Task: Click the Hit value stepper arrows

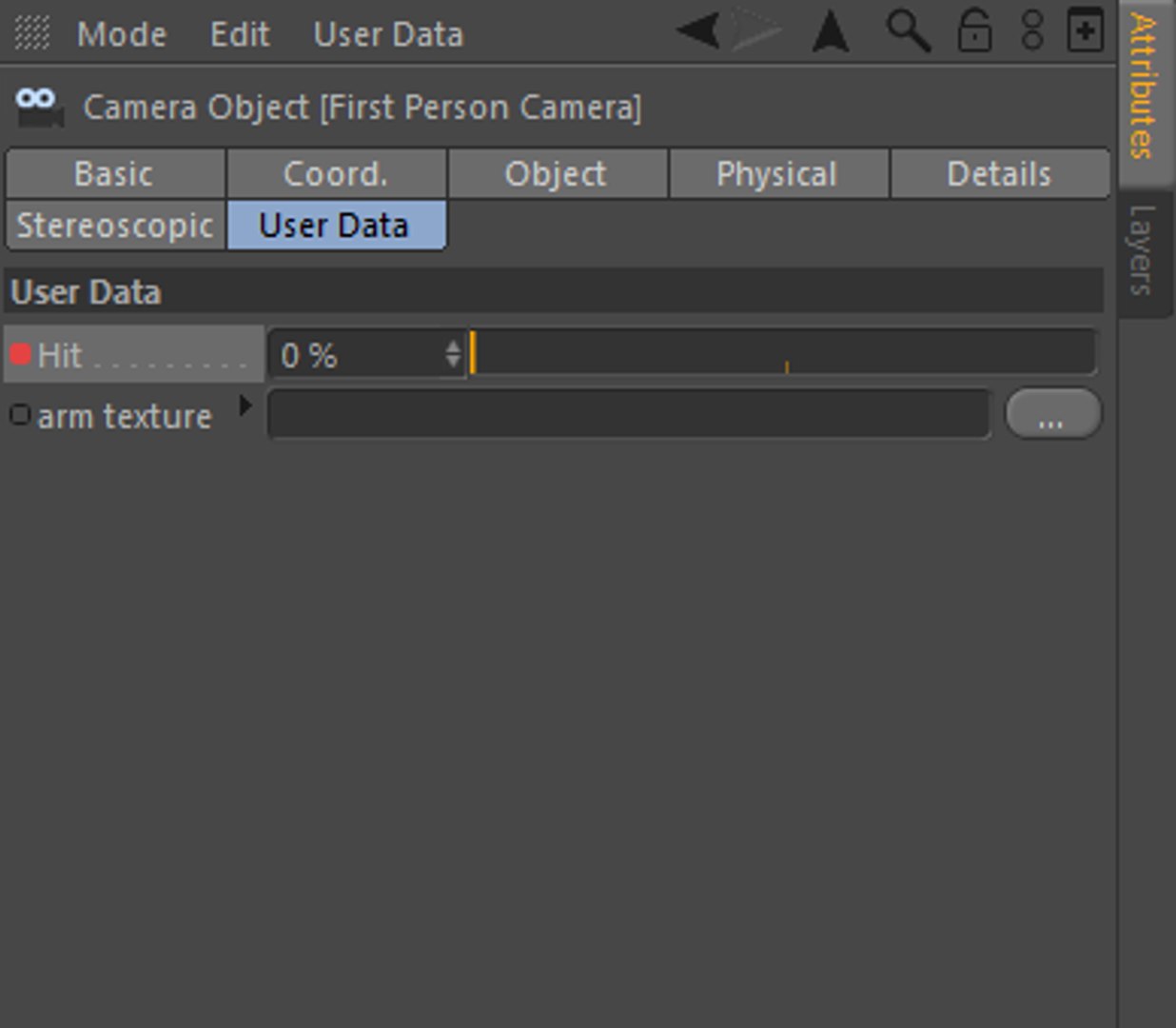Action: tap(453, 355)
